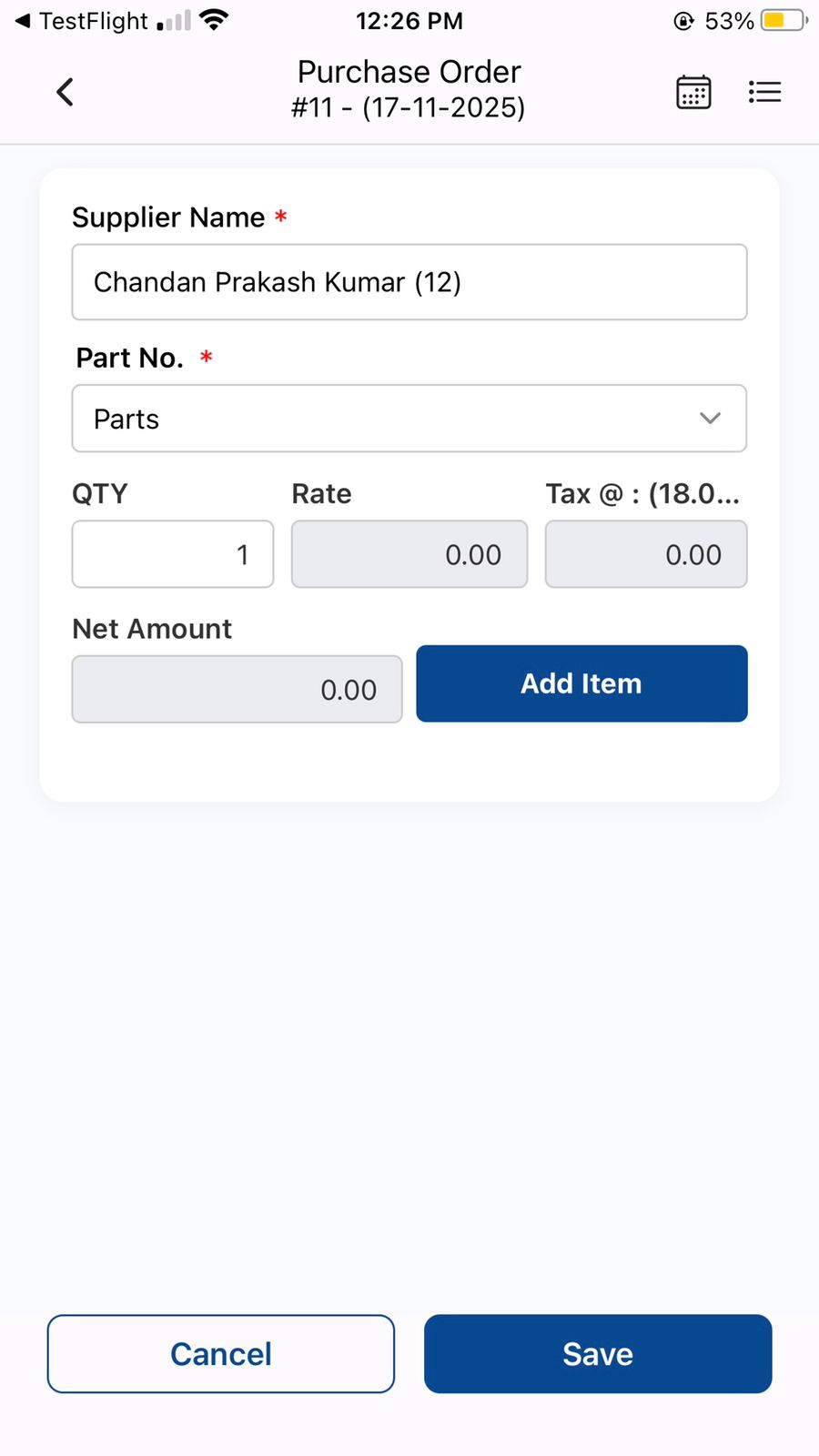The height and width of the screenshot is (1456, 819).
Task: Click the Rate amount field
Action: coord(409,554)
